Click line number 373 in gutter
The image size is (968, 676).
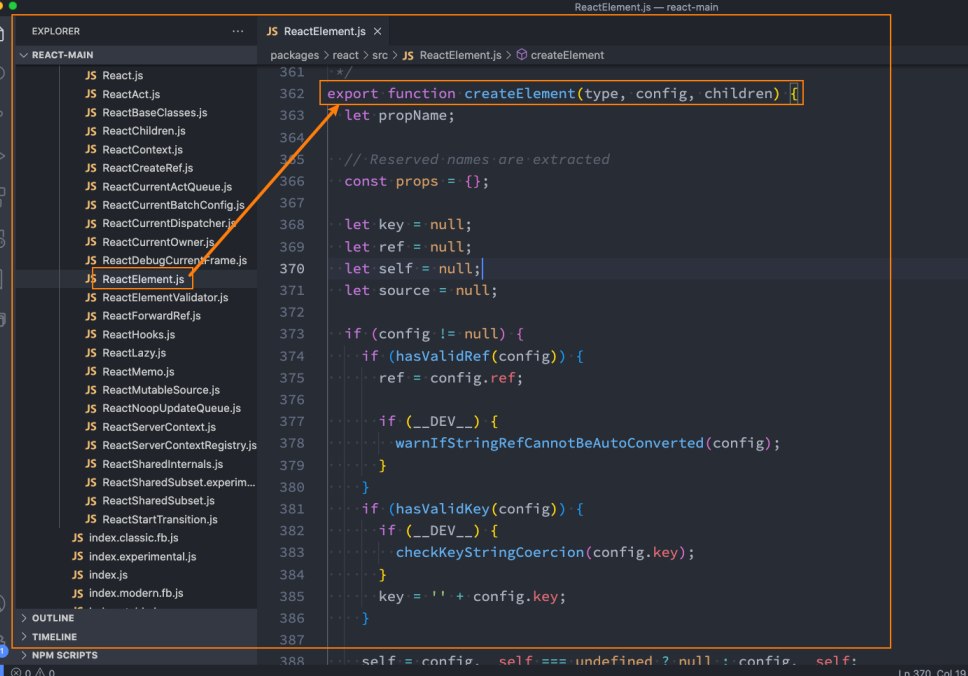click(292, 334)
